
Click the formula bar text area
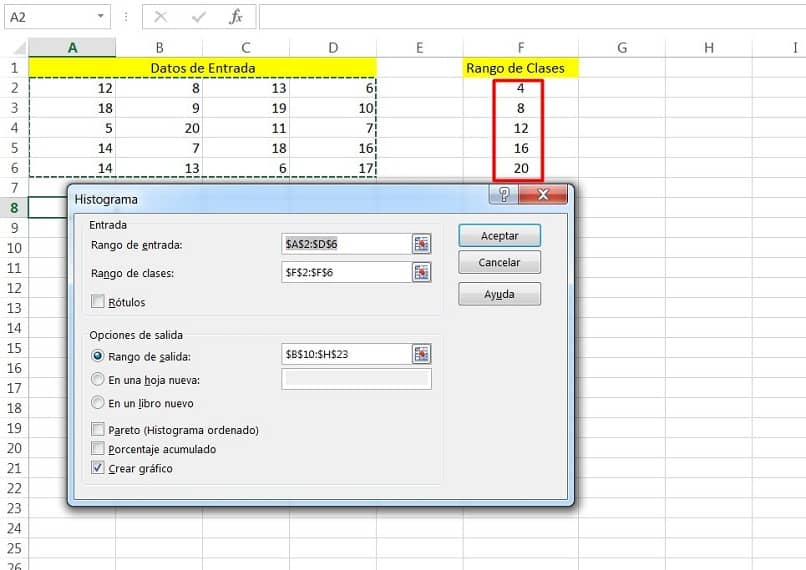[533, 17]
